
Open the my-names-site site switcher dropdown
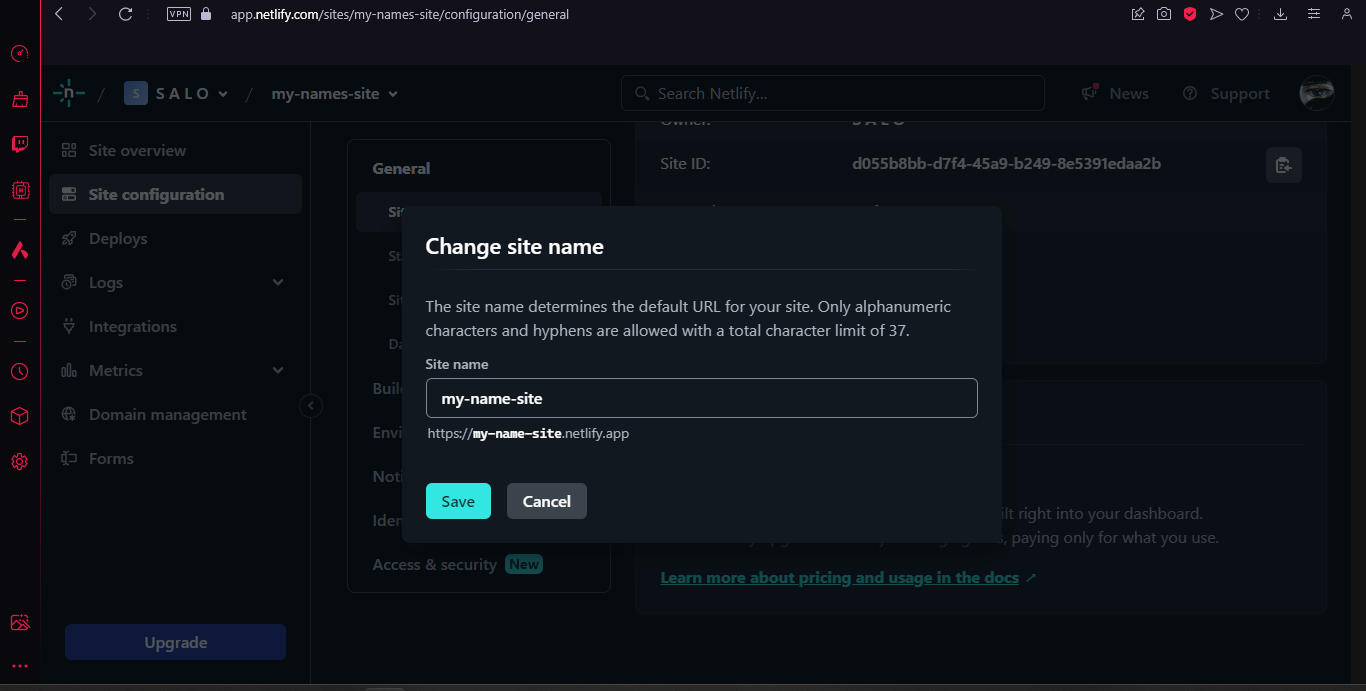pos(335,93)
